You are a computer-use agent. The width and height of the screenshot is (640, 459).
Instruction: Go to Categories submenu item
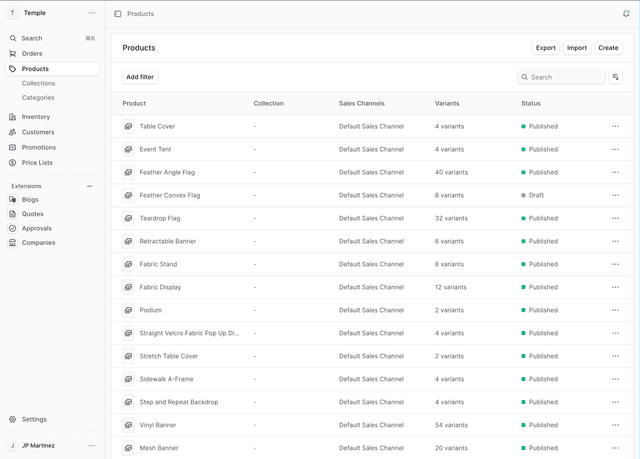(x=38, y=97)
